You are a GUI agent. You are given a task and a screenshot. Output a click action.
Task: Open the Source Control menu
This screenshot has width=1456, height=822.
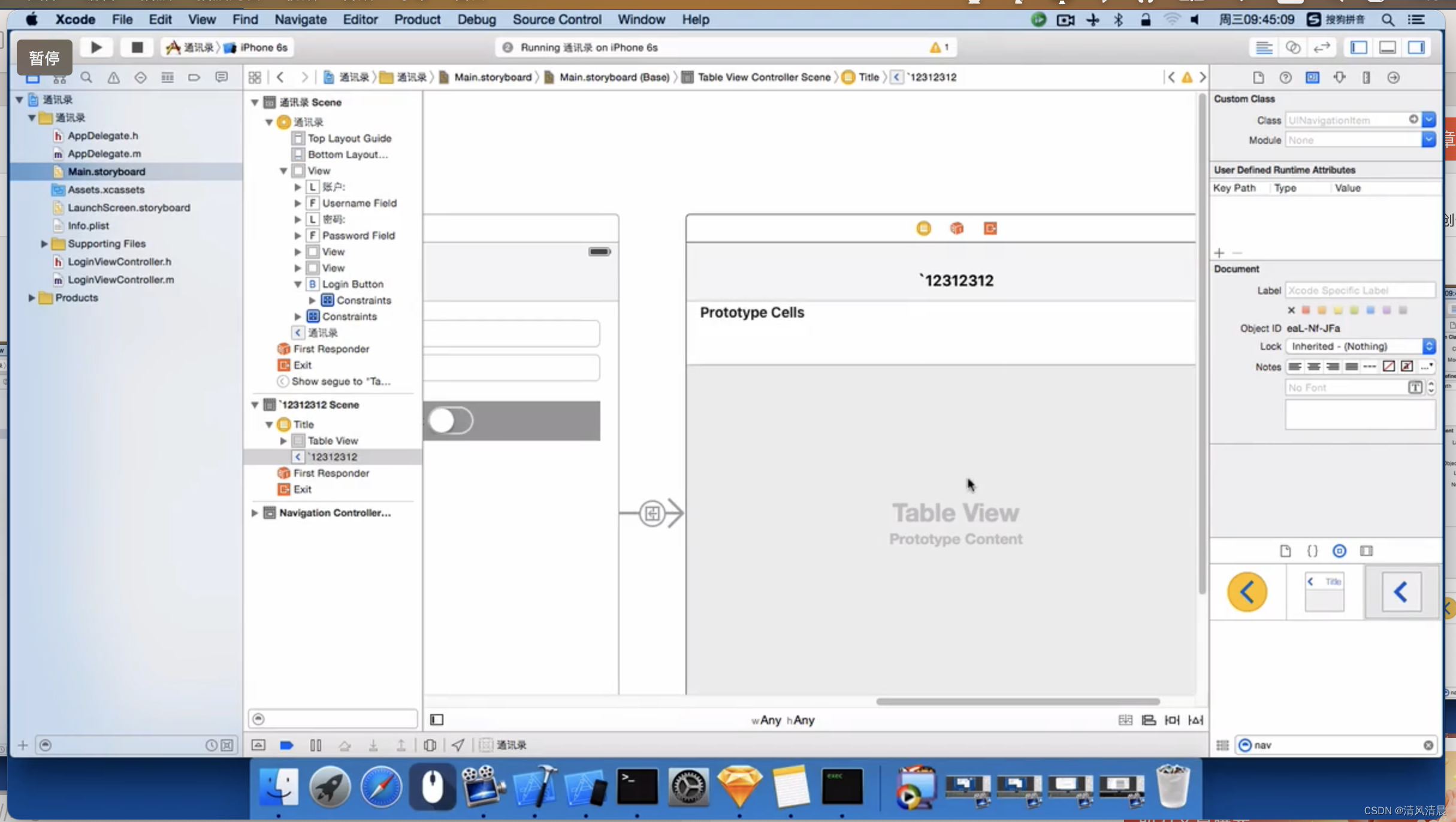557,19
